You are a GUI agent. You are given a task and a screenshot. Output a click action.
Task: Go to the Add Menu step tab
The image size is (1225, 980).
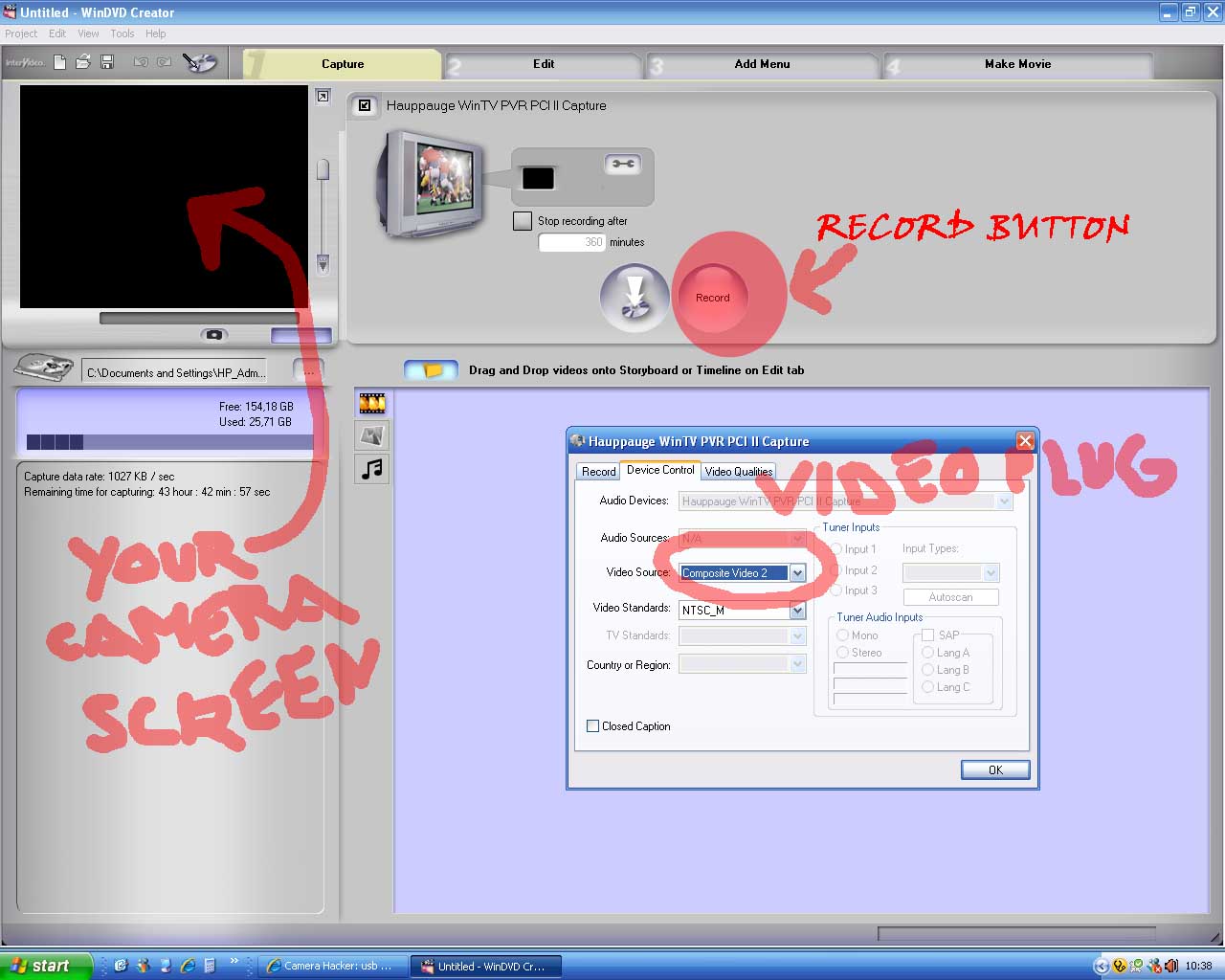pos(762,64)
